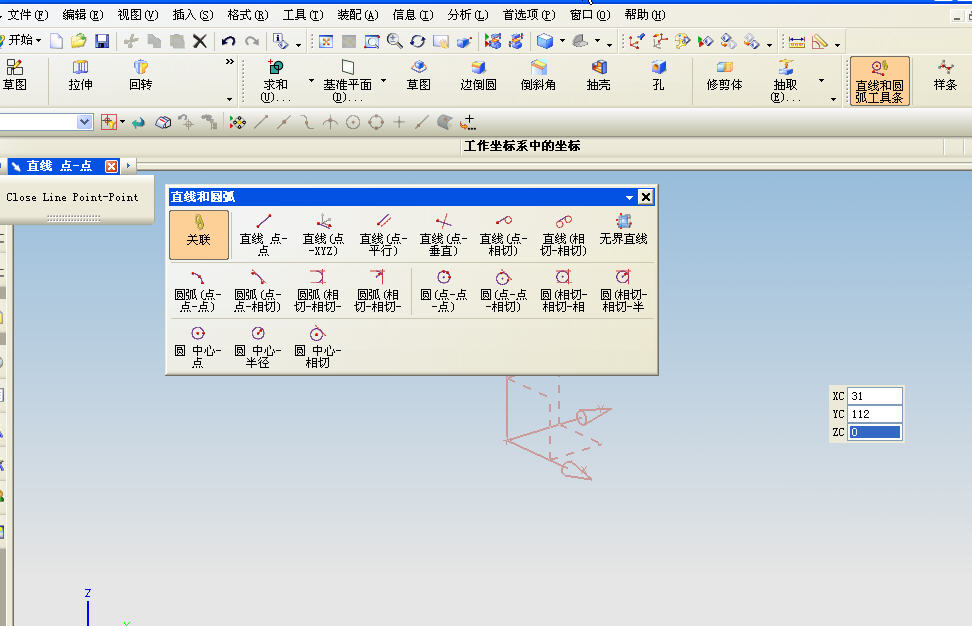The width and height of the screenshot is (972, 626).
Task: Select 无界直线 unbounded line option
Action: (624, 229)
